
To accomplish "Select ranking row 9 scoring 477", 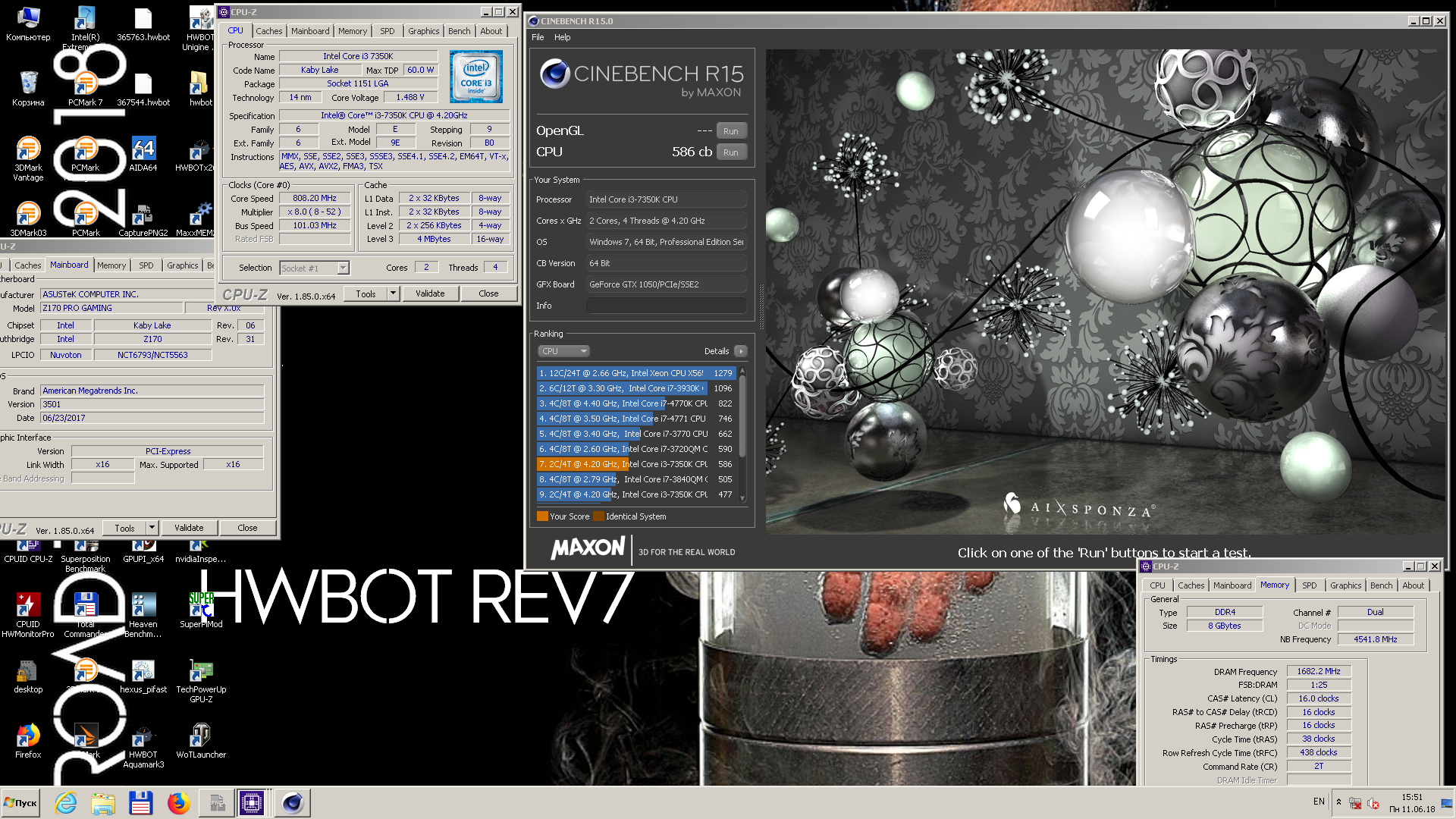I will pyautogui.click(x=636, y=494).
